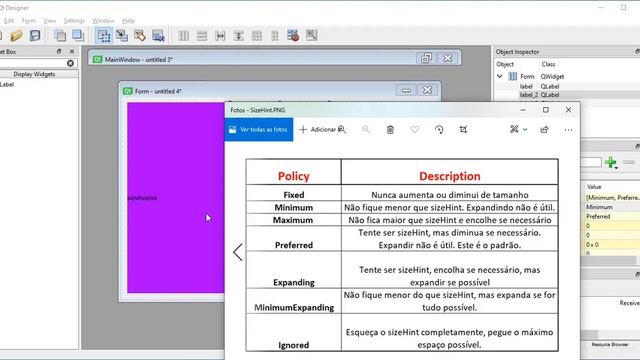Click Lay Out Vertically in Splitter icon

(x=238, y=36)
